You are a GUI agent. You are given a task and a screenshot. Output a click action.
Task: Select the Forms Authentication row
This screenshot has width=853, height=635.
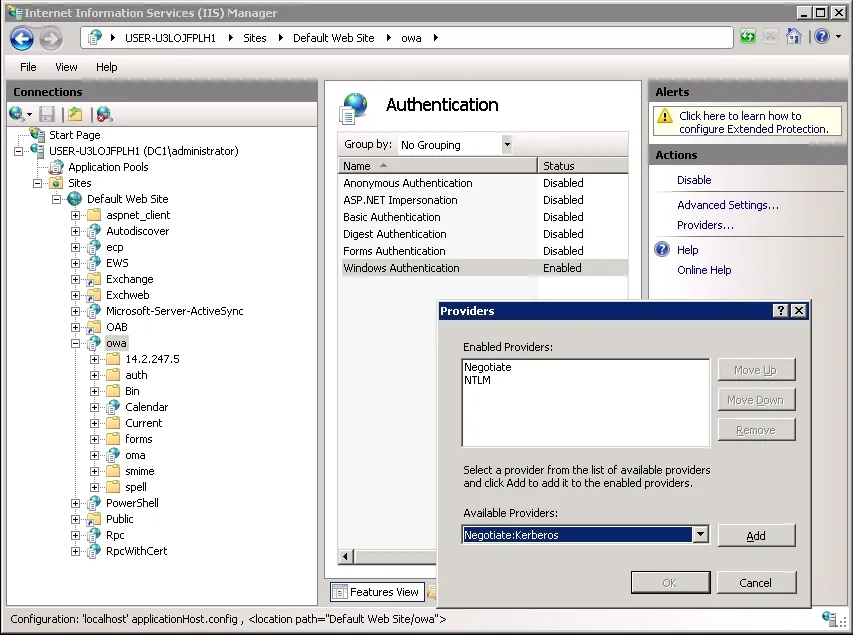click(483, 251)
